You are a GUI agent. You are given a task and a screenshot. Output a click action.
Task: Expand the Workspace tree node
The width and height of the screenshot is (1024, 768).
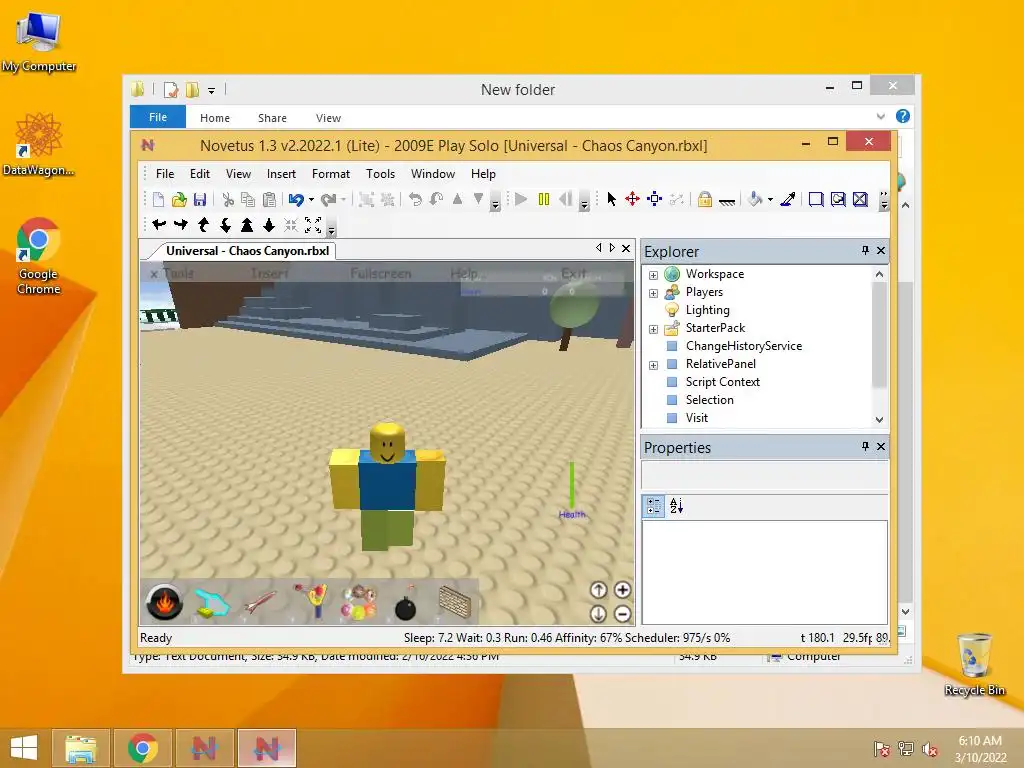(653, 275)
